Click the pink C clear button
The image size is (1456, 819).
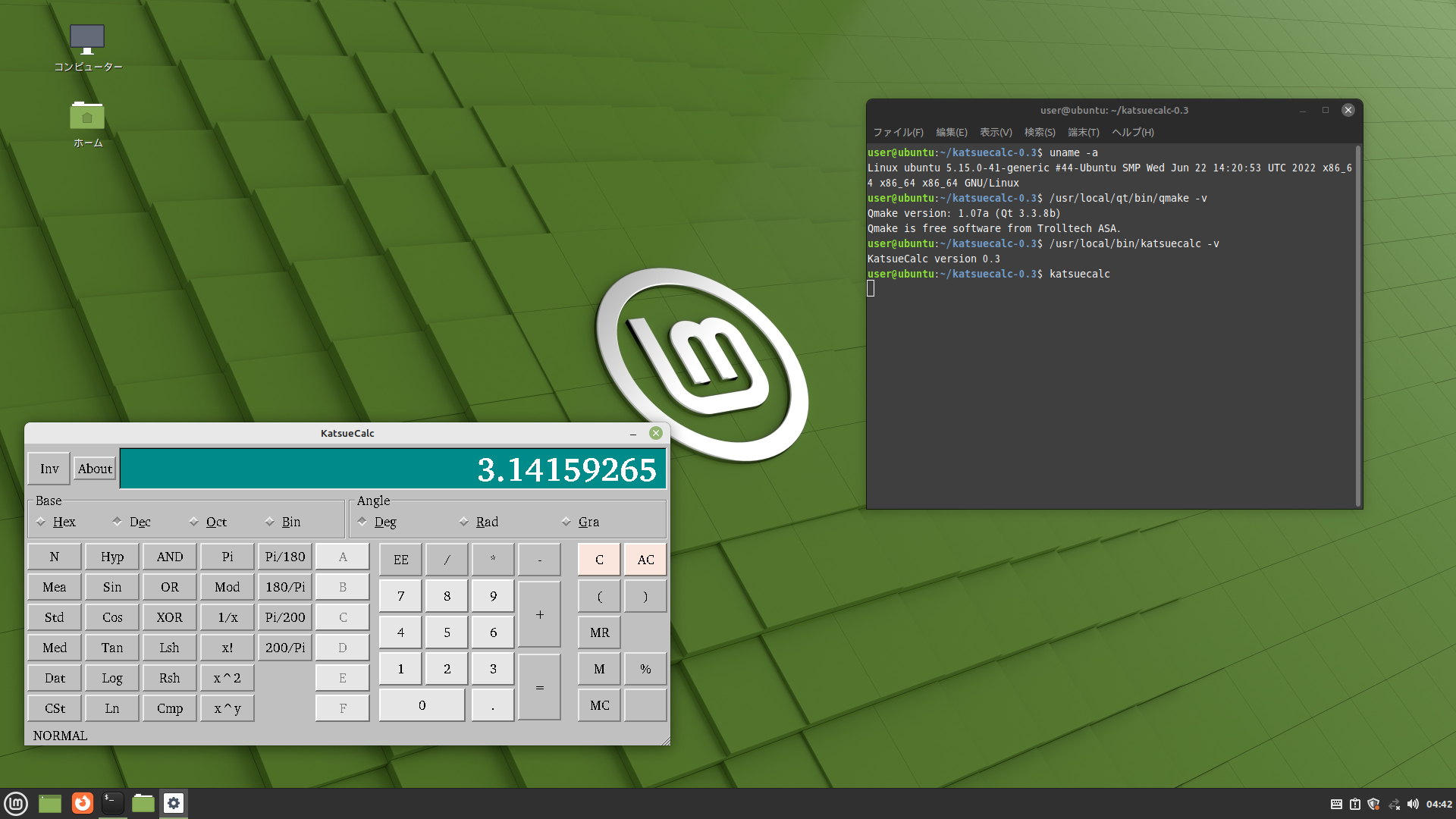click(599, 560)
